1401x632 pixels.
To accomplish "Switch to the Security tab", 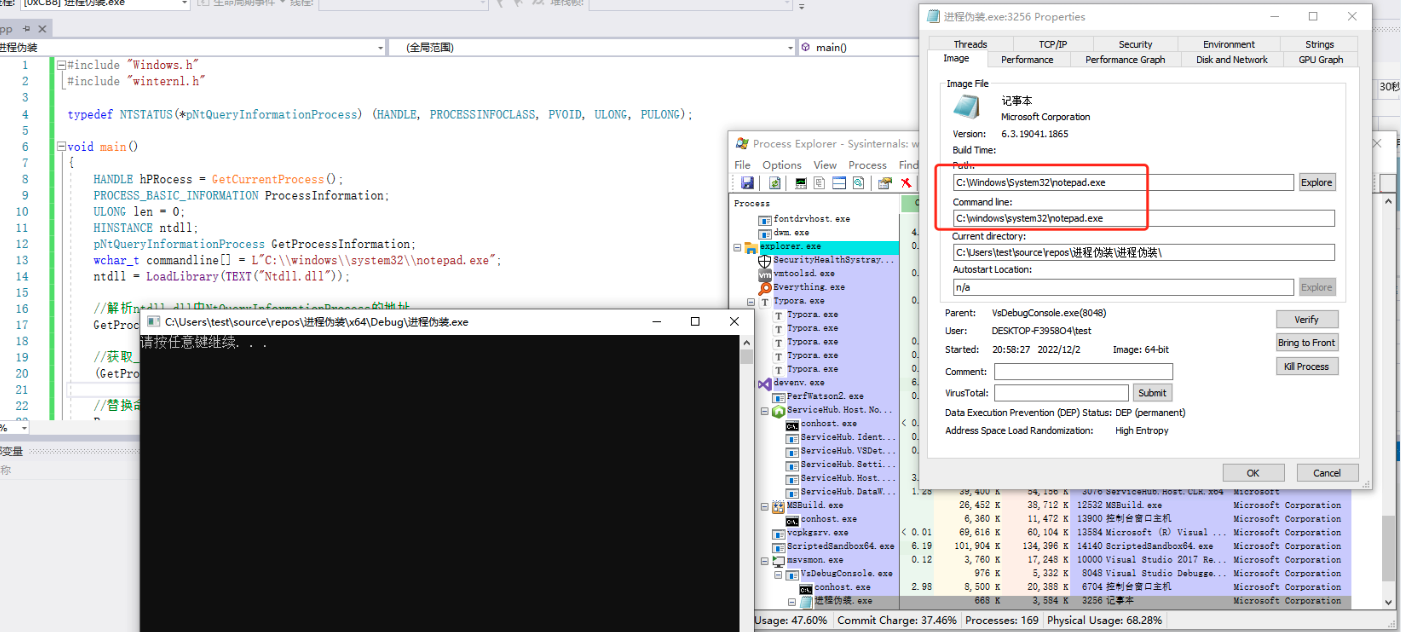I will coord(1135,44).
